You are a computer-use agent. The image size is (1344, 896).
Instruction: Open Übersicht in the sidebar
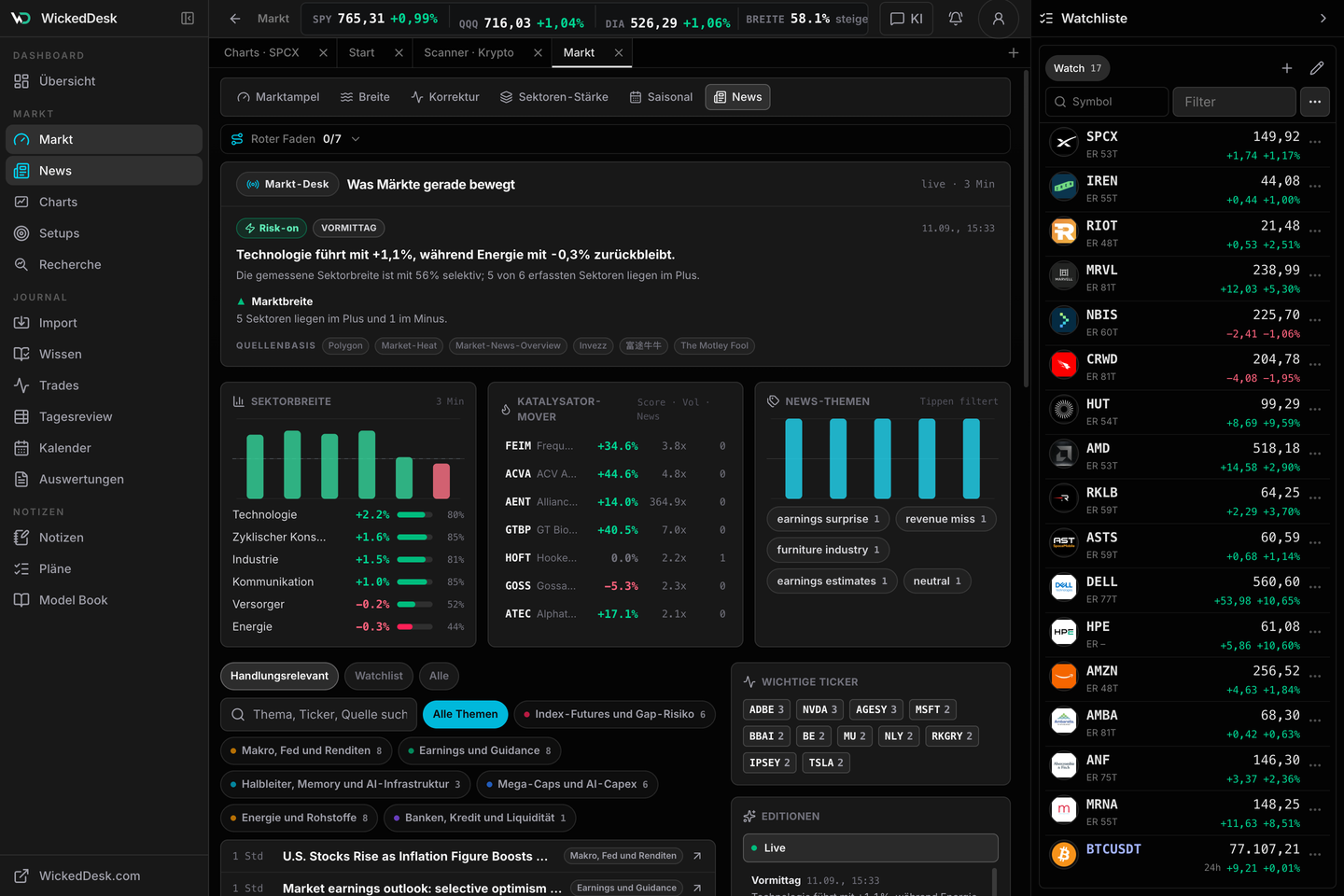104,81
